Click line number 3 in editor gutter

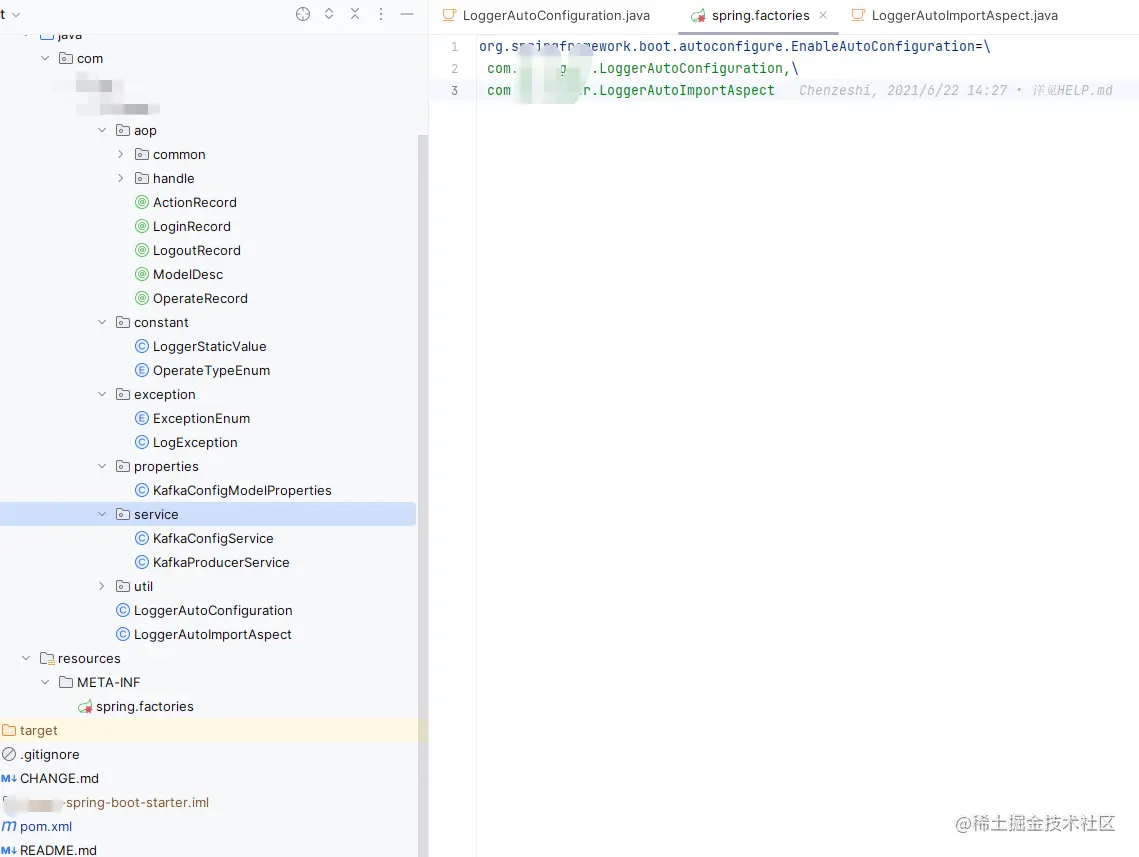click(x=455, y=91)
